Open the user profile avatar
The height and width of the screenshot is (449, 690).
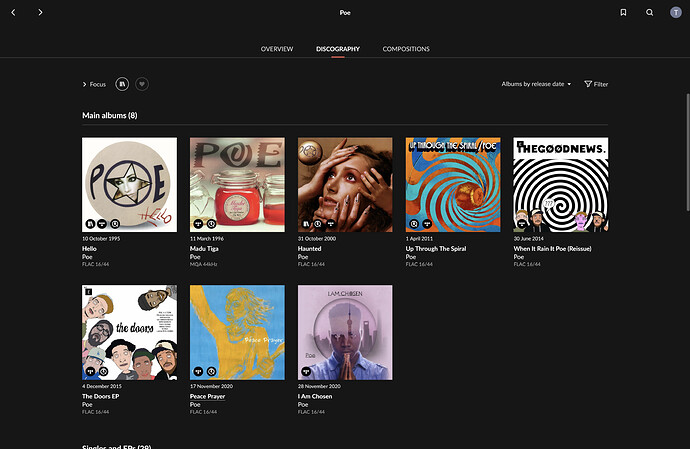676,12
